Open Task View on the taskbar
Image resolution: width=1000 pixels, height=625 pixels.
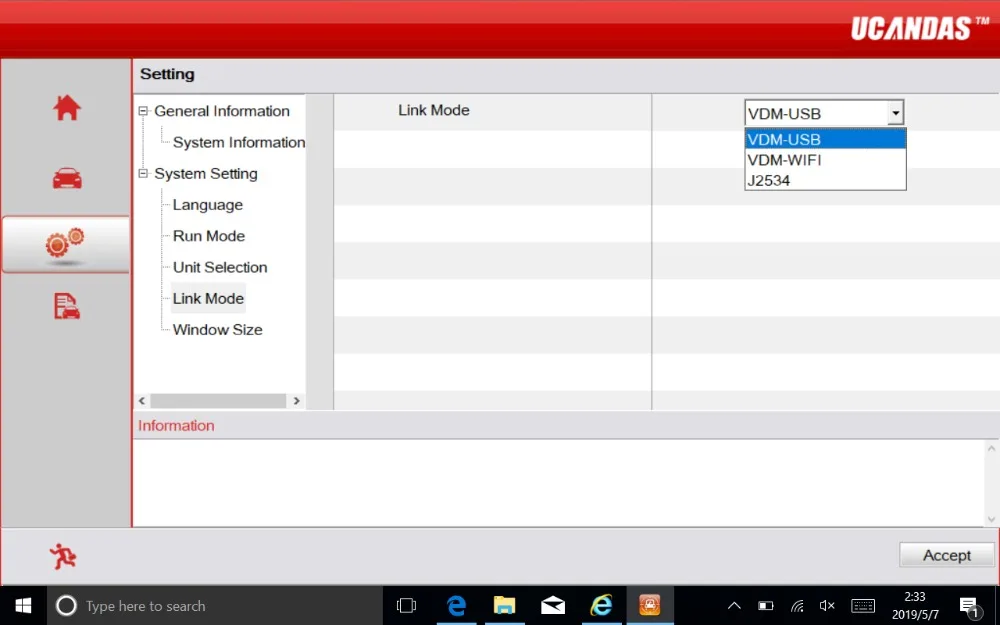coord(406,605)
